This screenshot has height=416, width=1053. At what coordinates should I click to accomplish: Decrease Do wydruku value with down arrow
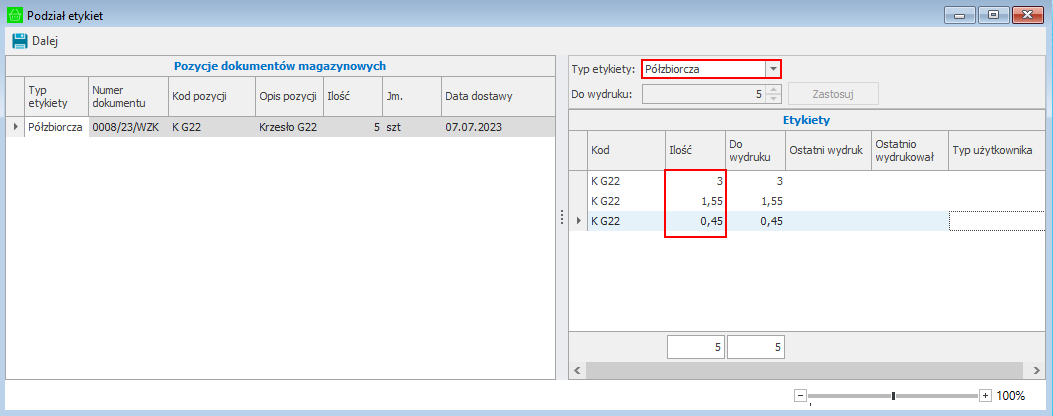click(773, 98)
